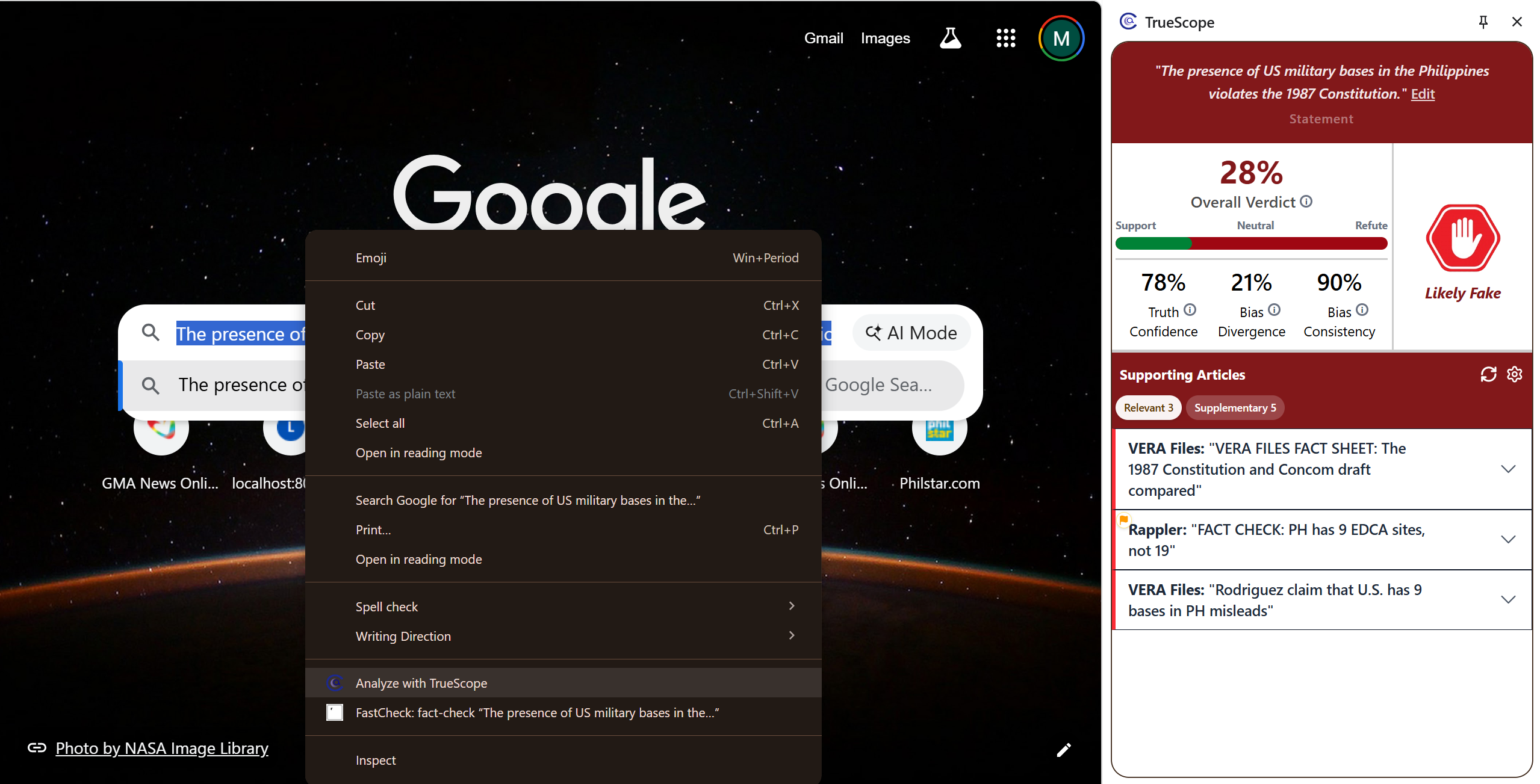Close the TrueScope side panel
This screenshot has width=1540, height=784.
[1517, 22]
